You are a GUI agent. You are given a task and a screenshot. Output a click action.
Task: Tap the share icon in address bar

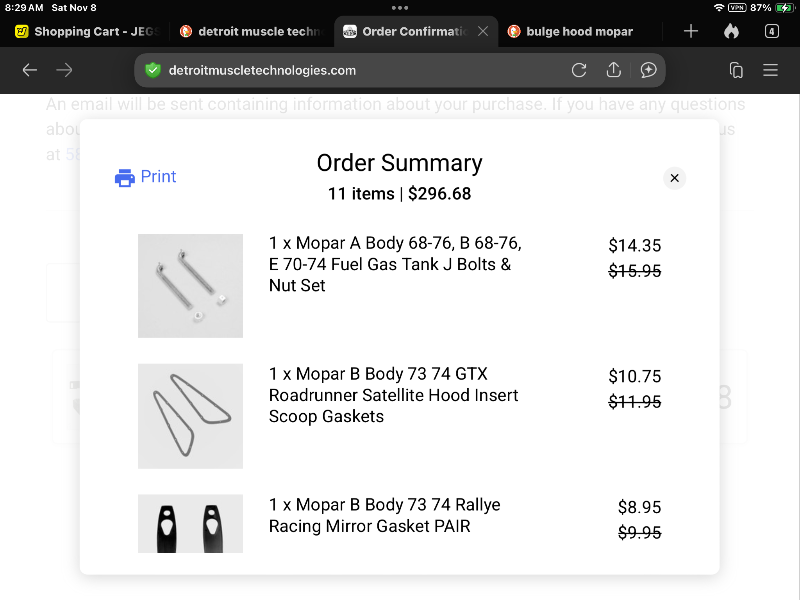tap(614, 70)
